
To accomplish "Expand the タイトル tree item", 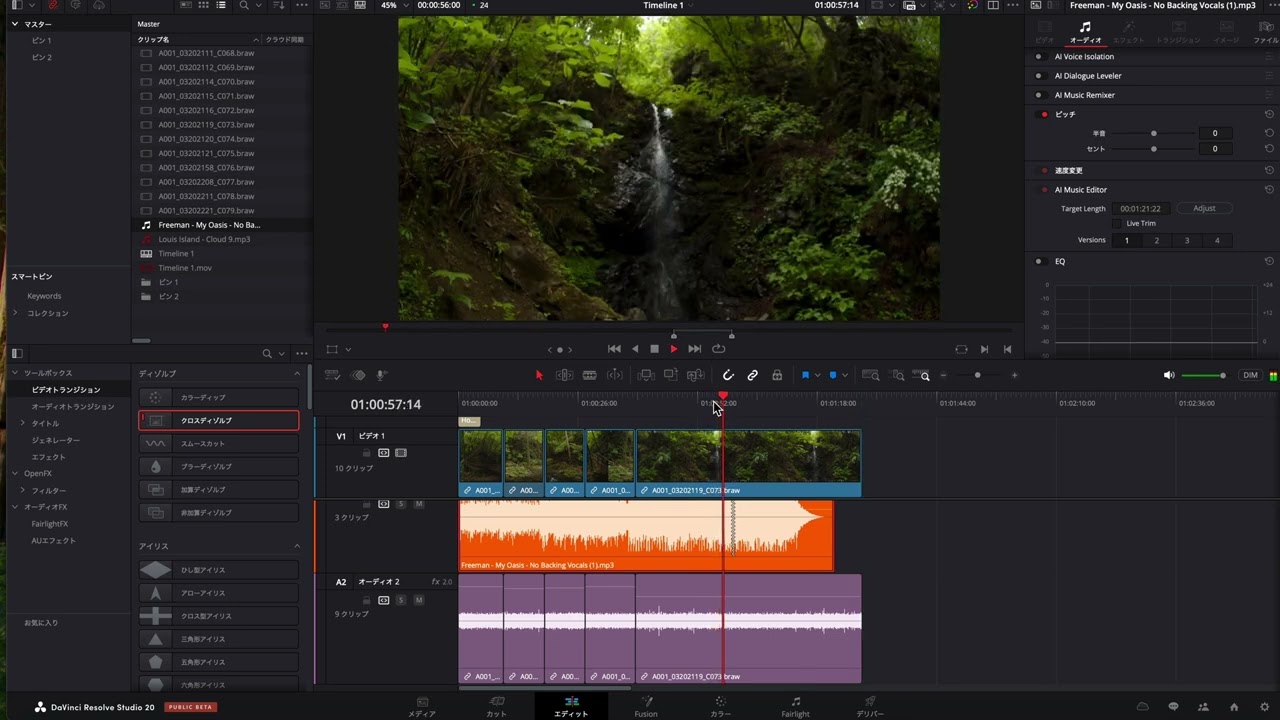I will tap(23, 423).
